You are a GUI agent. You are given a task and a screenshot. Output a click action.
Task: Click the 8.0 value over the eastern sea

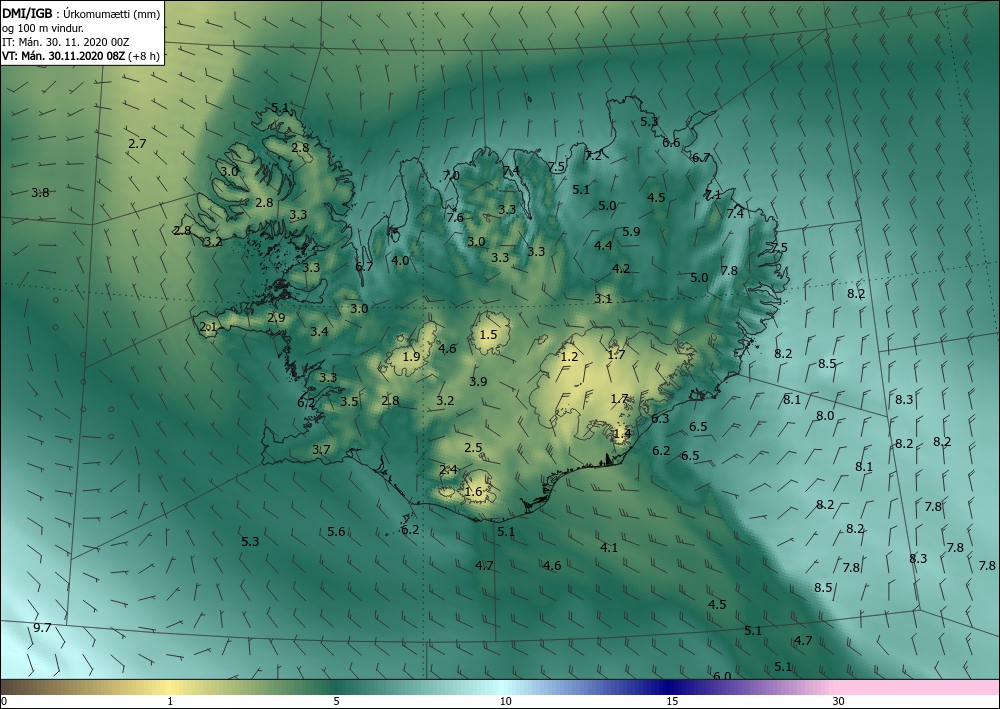click(x=825, y=416)
